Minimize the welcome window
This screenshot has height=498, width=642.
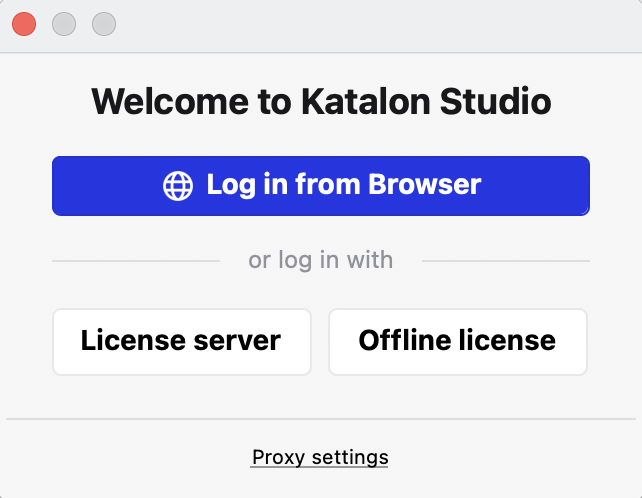(x=64, y=23)
